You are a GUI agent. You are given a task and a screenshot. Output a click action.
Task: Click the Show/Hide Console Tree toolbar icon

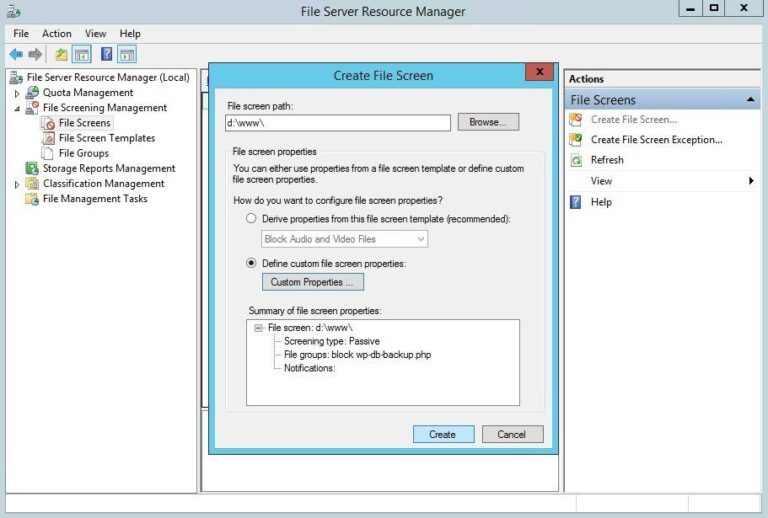[82, 54]
